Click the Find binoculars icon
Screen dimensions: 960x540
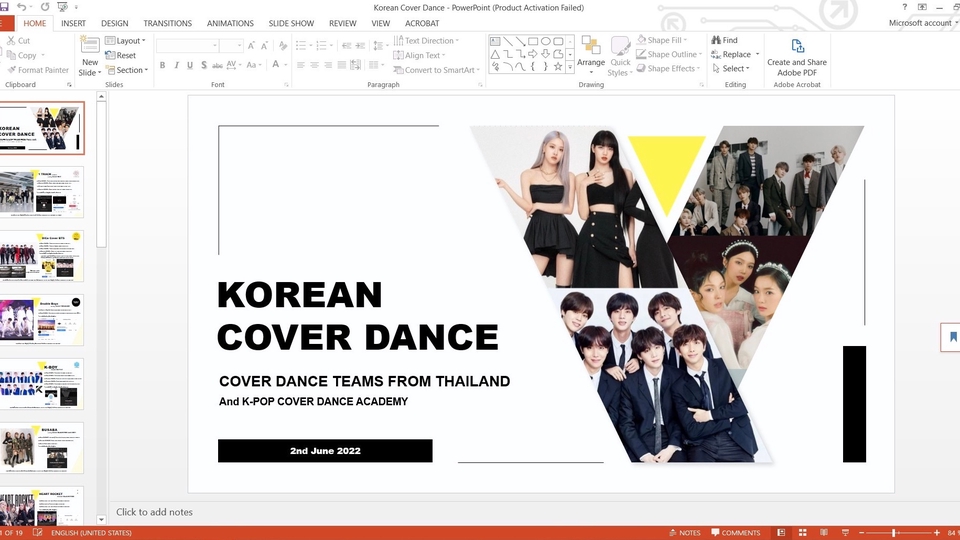716,40
